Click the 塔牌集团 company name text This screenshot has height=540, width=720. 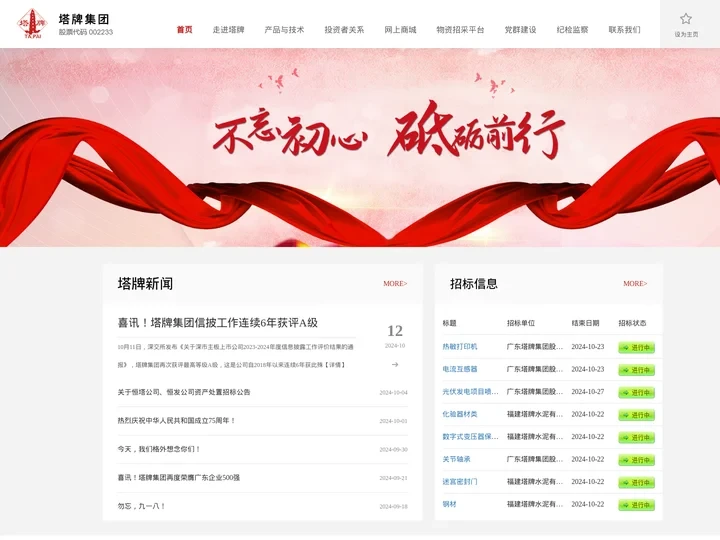point(84,19)
